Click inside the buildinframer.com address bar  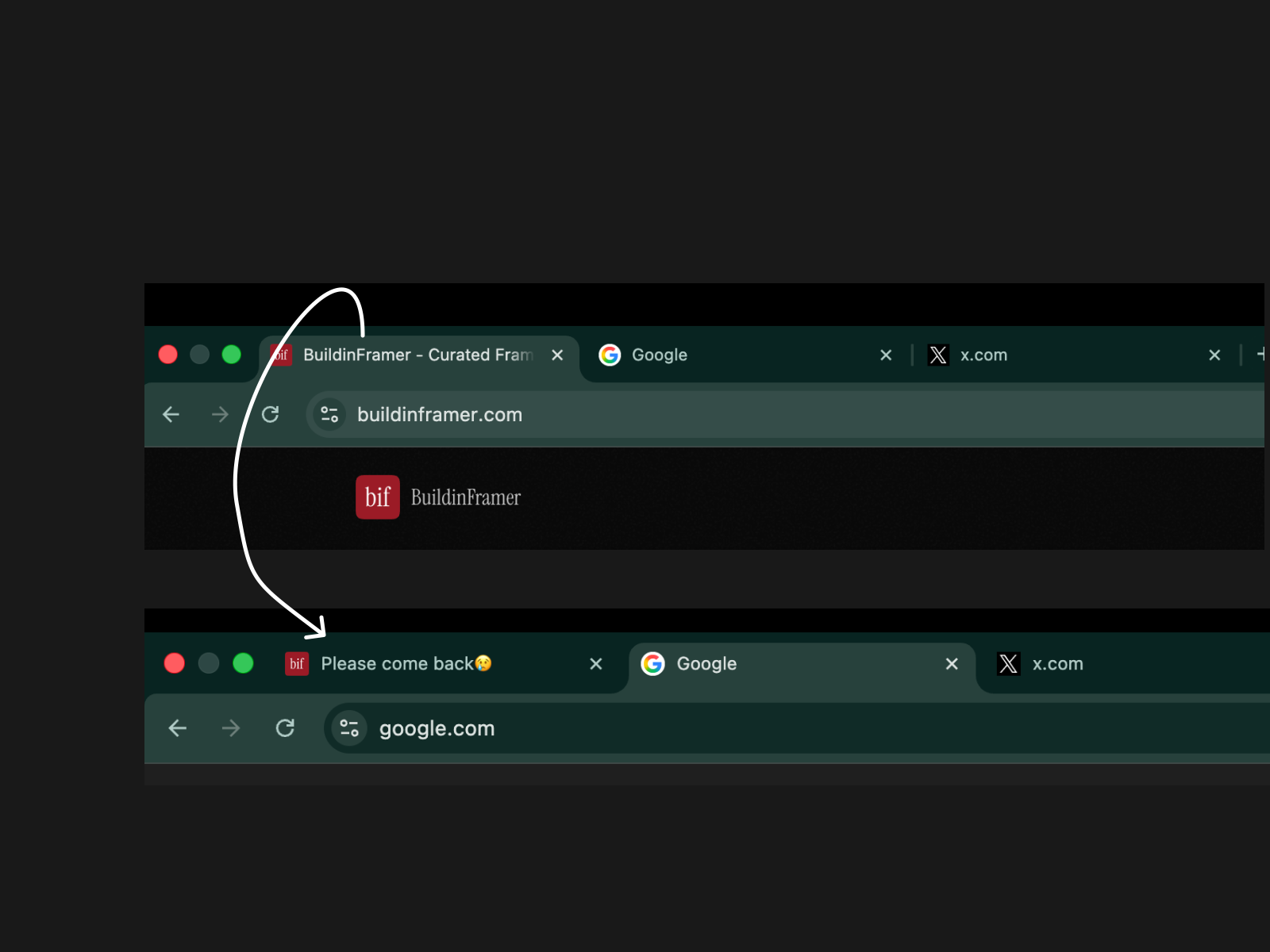476,414
